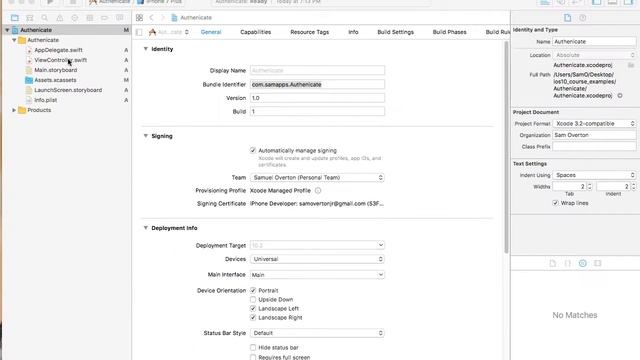The image size is (640, 360).
Task: Collapse the Signing section
Action: click(146, 136)
